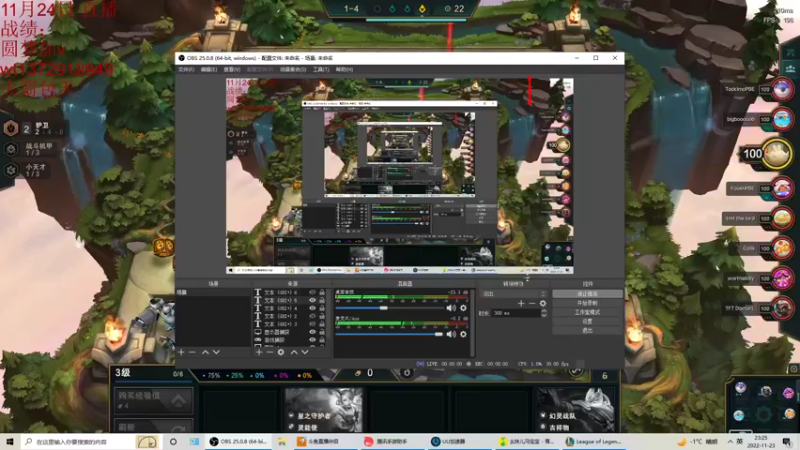Image resolution: width=800 pixels, height=450 pixels.
Task: Click the 购买经验值 button in game
Action: (x=153, y=401)
